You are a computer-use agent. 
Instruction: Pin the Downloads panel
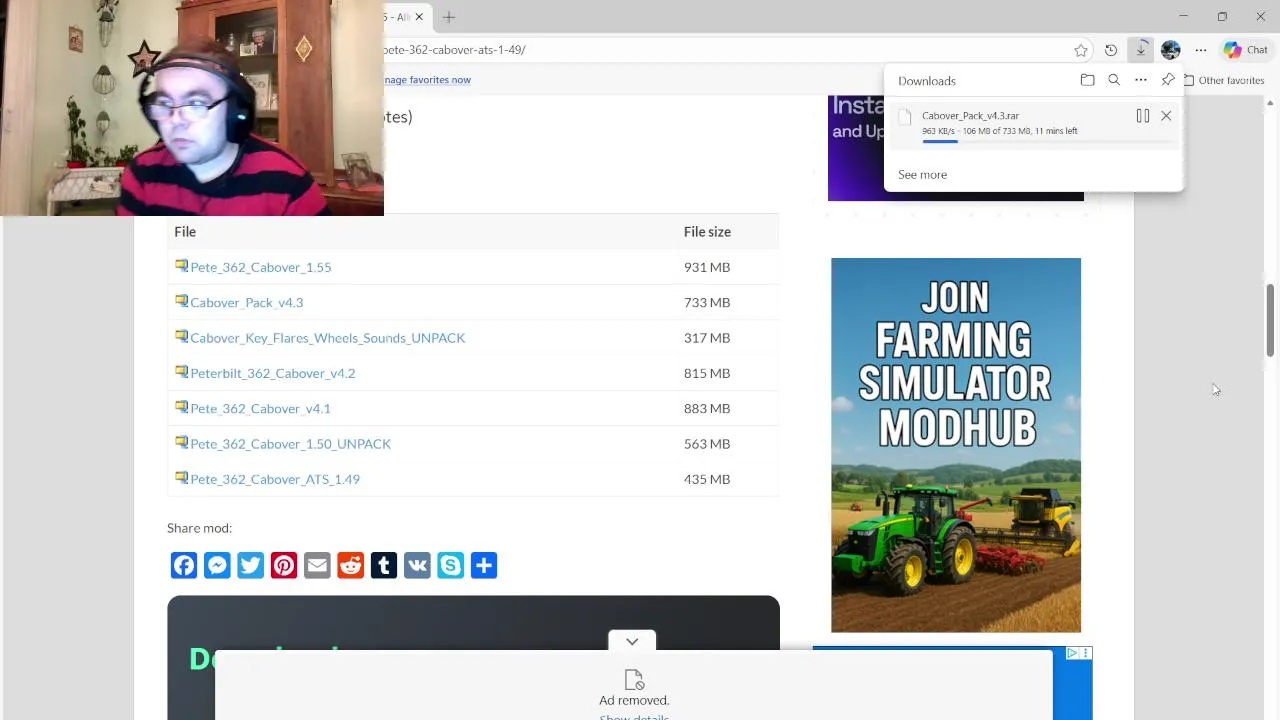point(1168,80)
